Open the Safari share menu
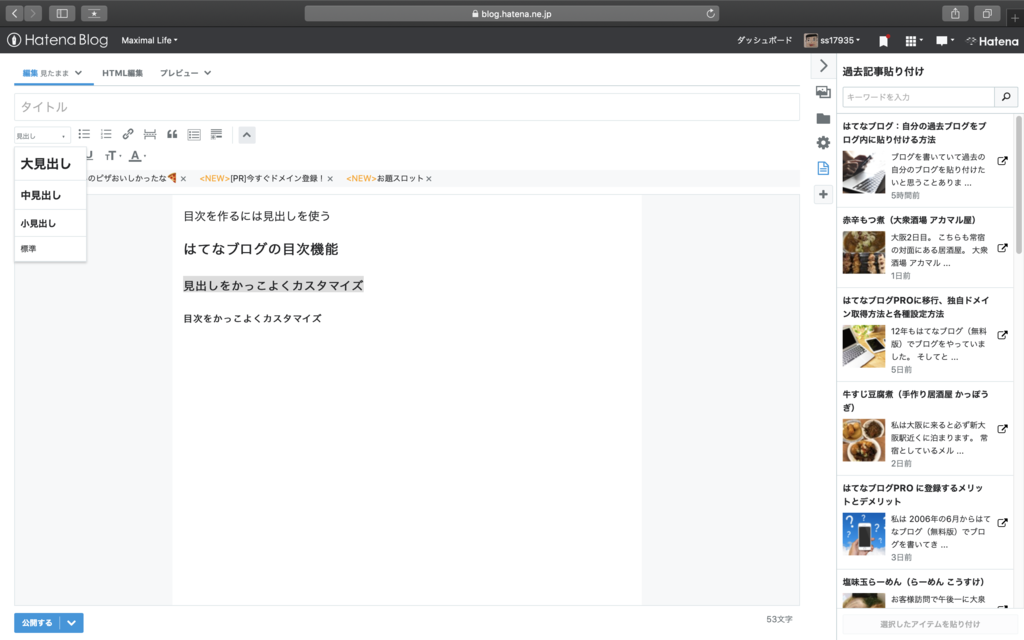This screenshot has width=1024, height=640. 955,13
